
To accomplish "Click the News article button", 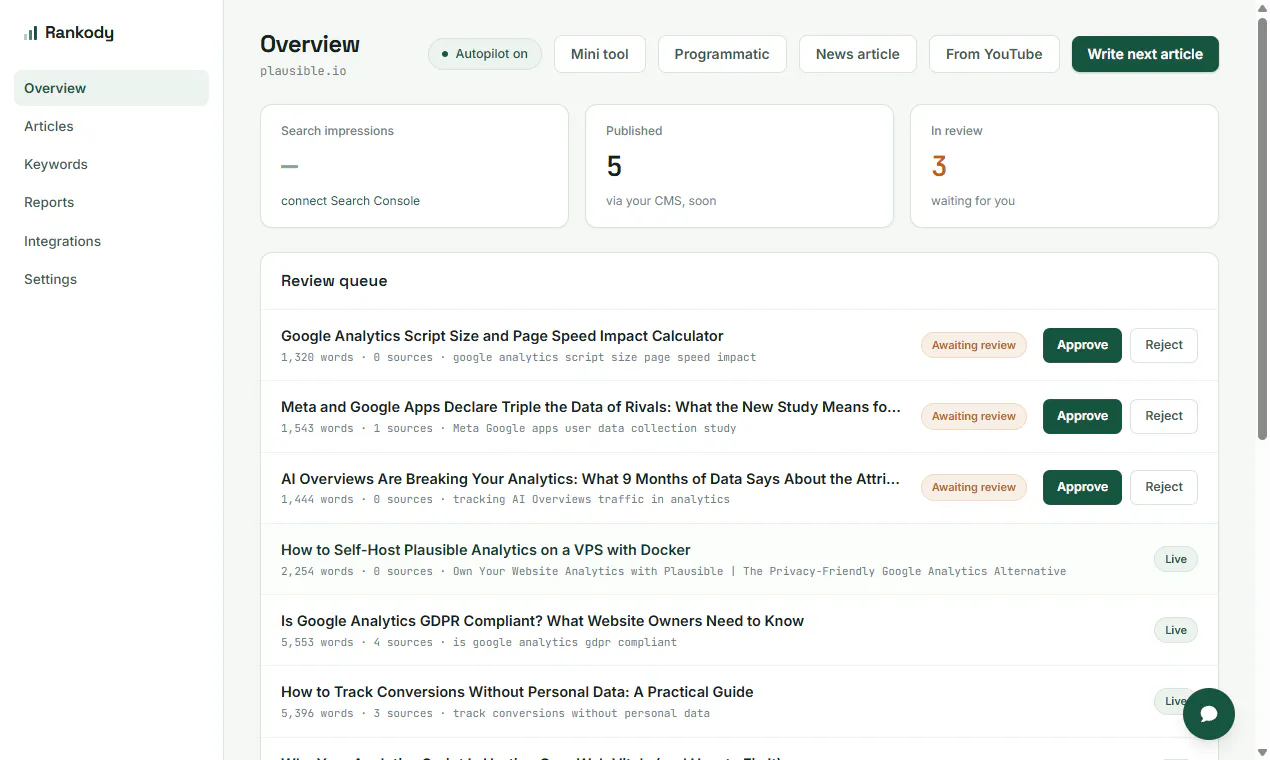I will pyautogui.click(x=858, y=54).
